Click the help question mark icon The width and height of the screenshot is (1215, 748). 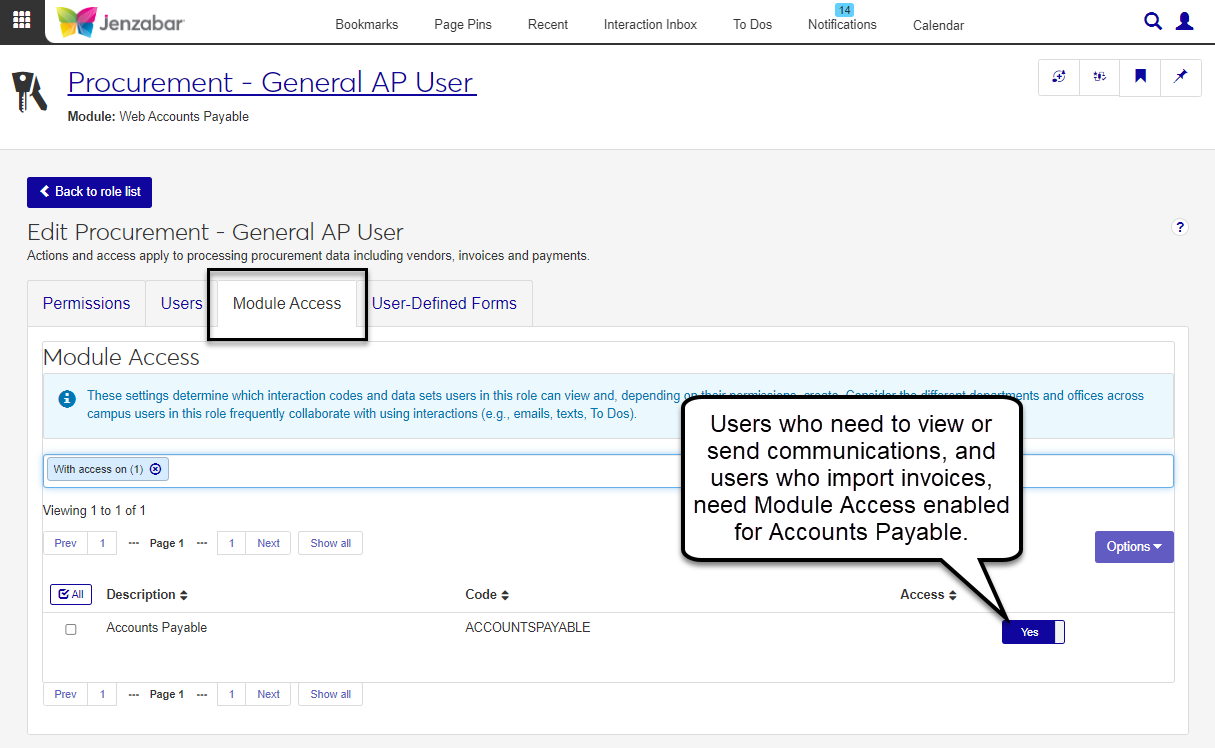coord(1180,228)
